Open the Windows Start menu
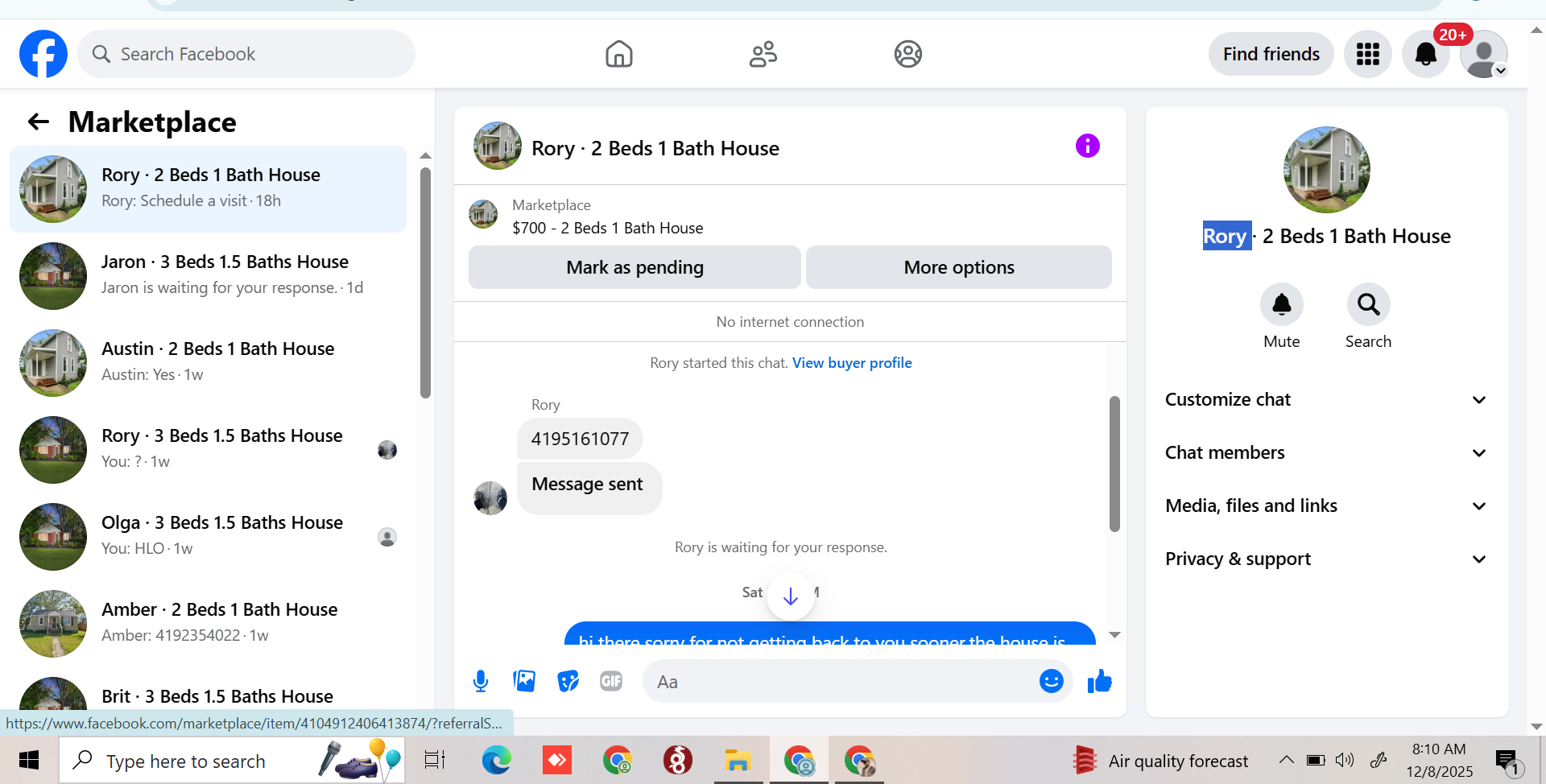Image resolution: width=1546 pixels, height=784 pixels. click(x=29, y=761)
